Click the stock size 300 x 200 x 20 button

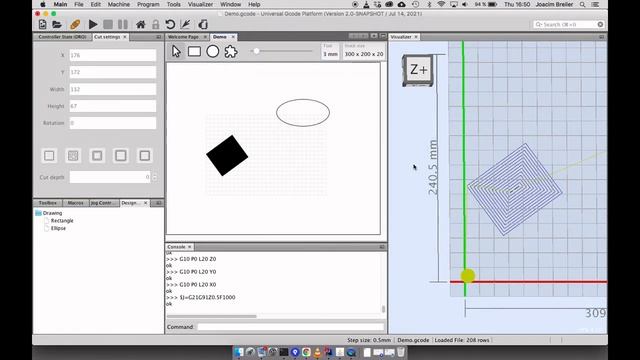tap(364, 51)
